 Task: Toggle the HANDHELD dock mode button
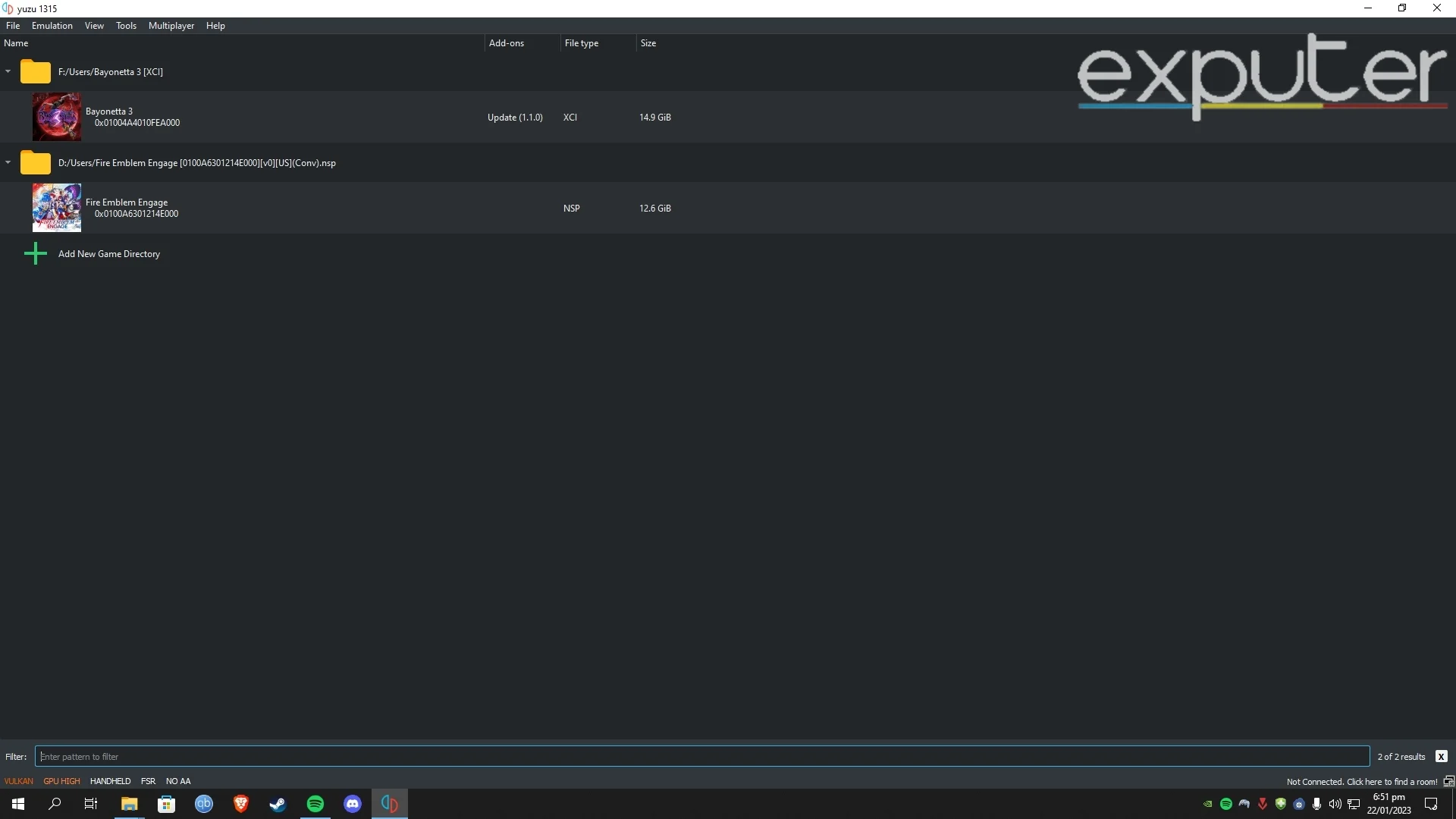[x=110, y=781]
